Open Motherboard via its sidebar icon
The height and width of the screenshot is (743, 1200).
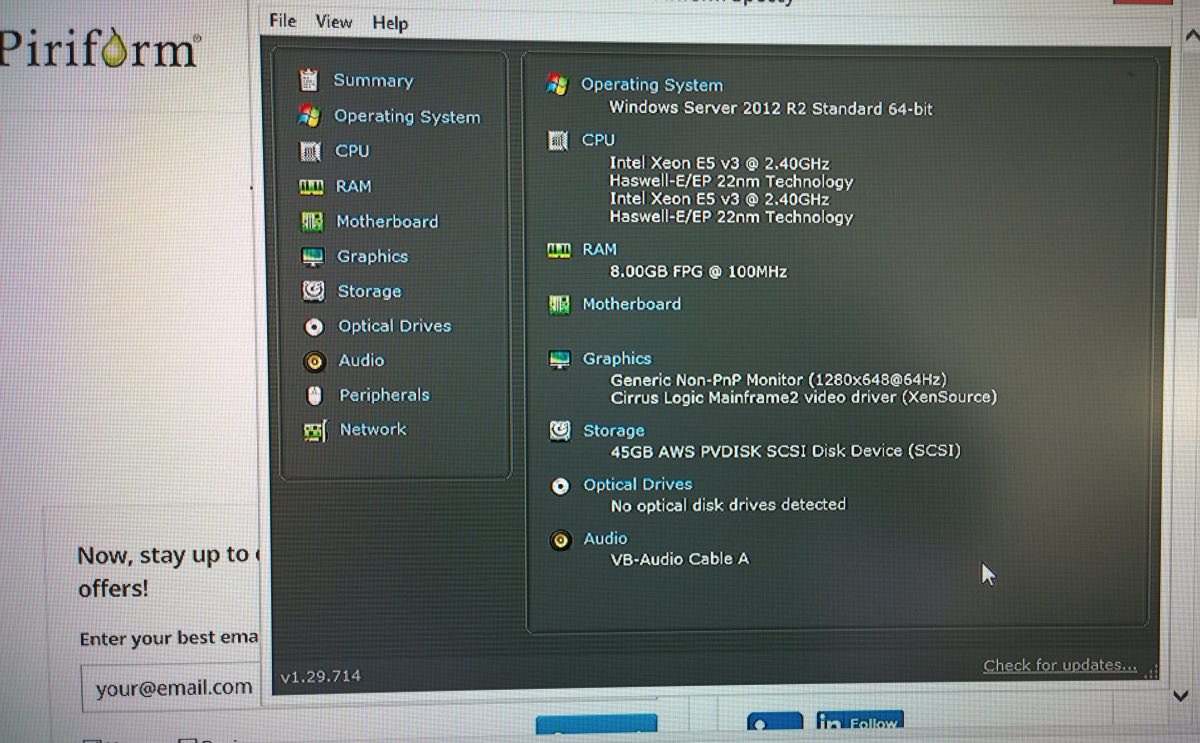click(x=312, y=222)
